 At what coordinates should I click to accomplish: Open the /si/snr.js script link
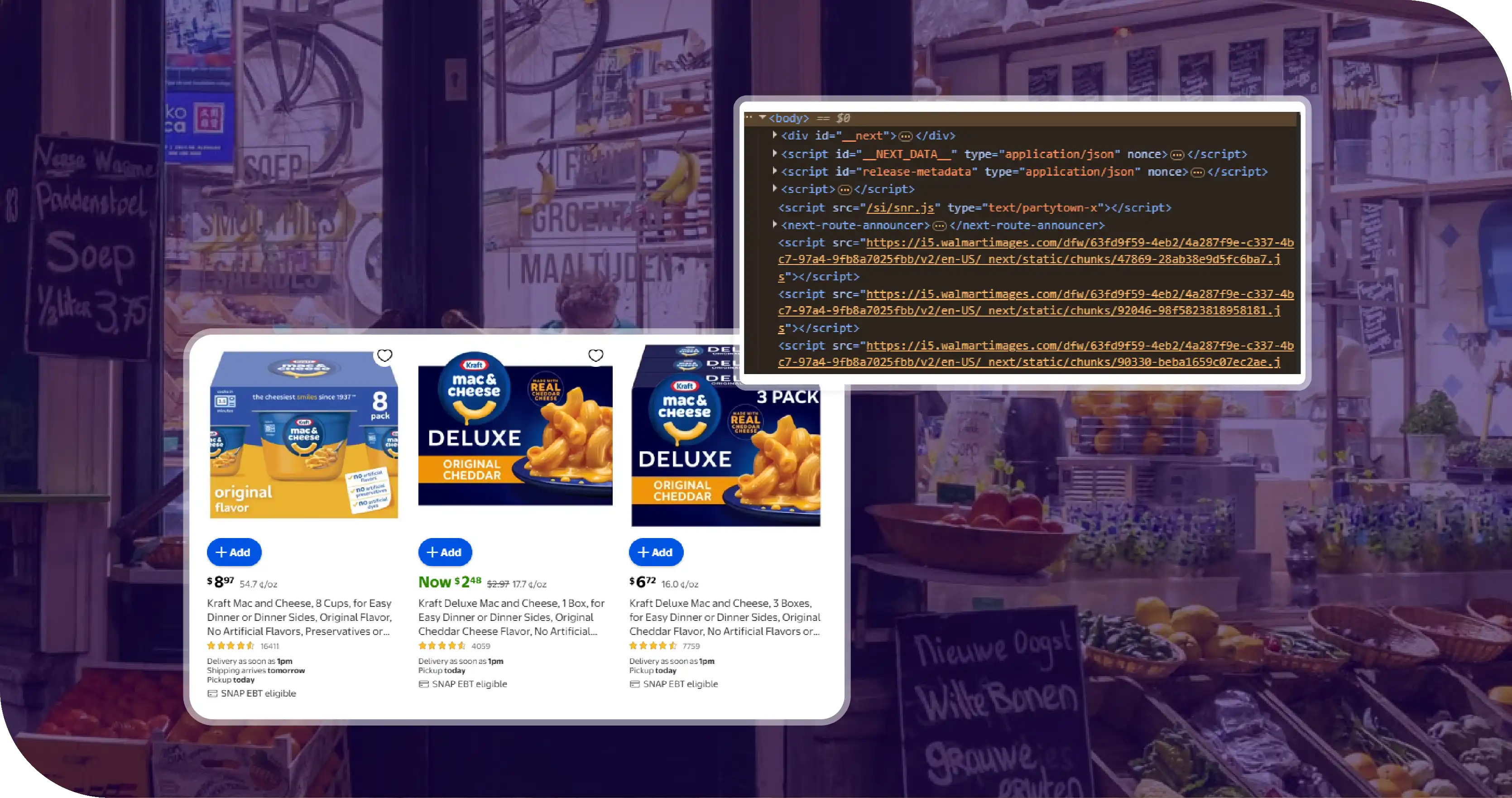(900, 207)
